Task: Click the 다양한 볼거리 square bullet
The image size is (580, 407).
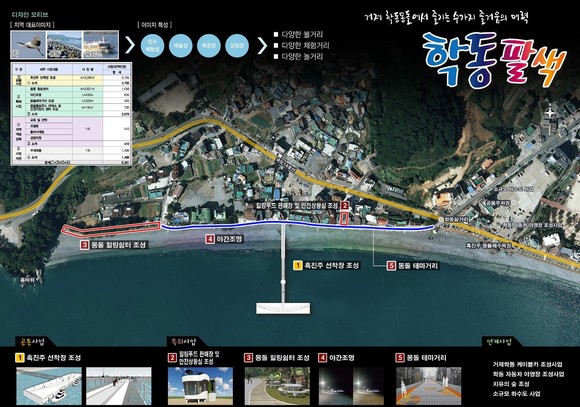Action: click(276, 34)
